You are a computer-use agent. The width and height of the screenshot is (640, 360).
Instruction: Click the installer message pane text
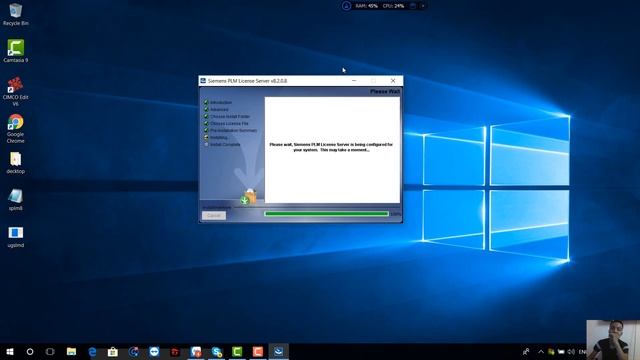[x=331, y=147]
